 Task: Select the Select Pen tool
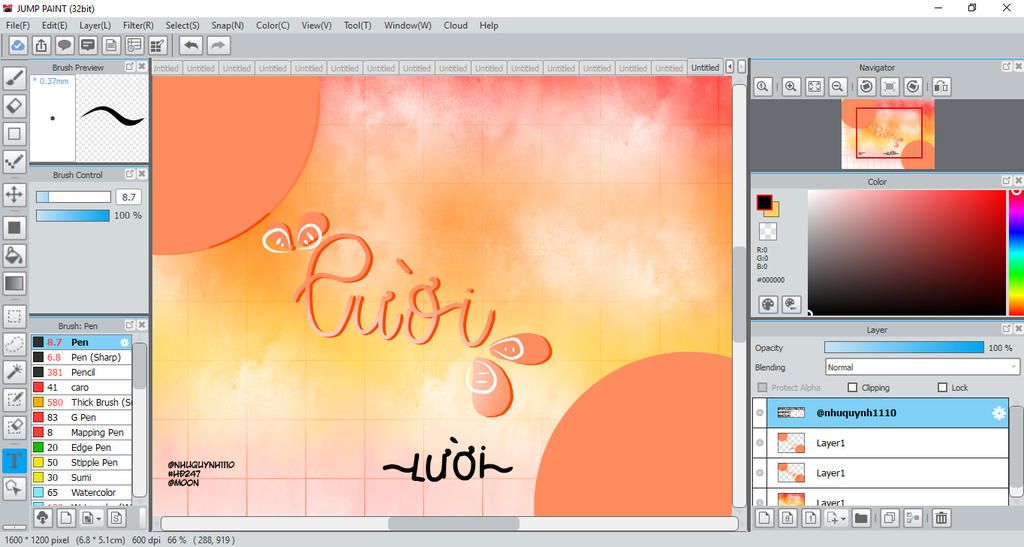point(14,399)
